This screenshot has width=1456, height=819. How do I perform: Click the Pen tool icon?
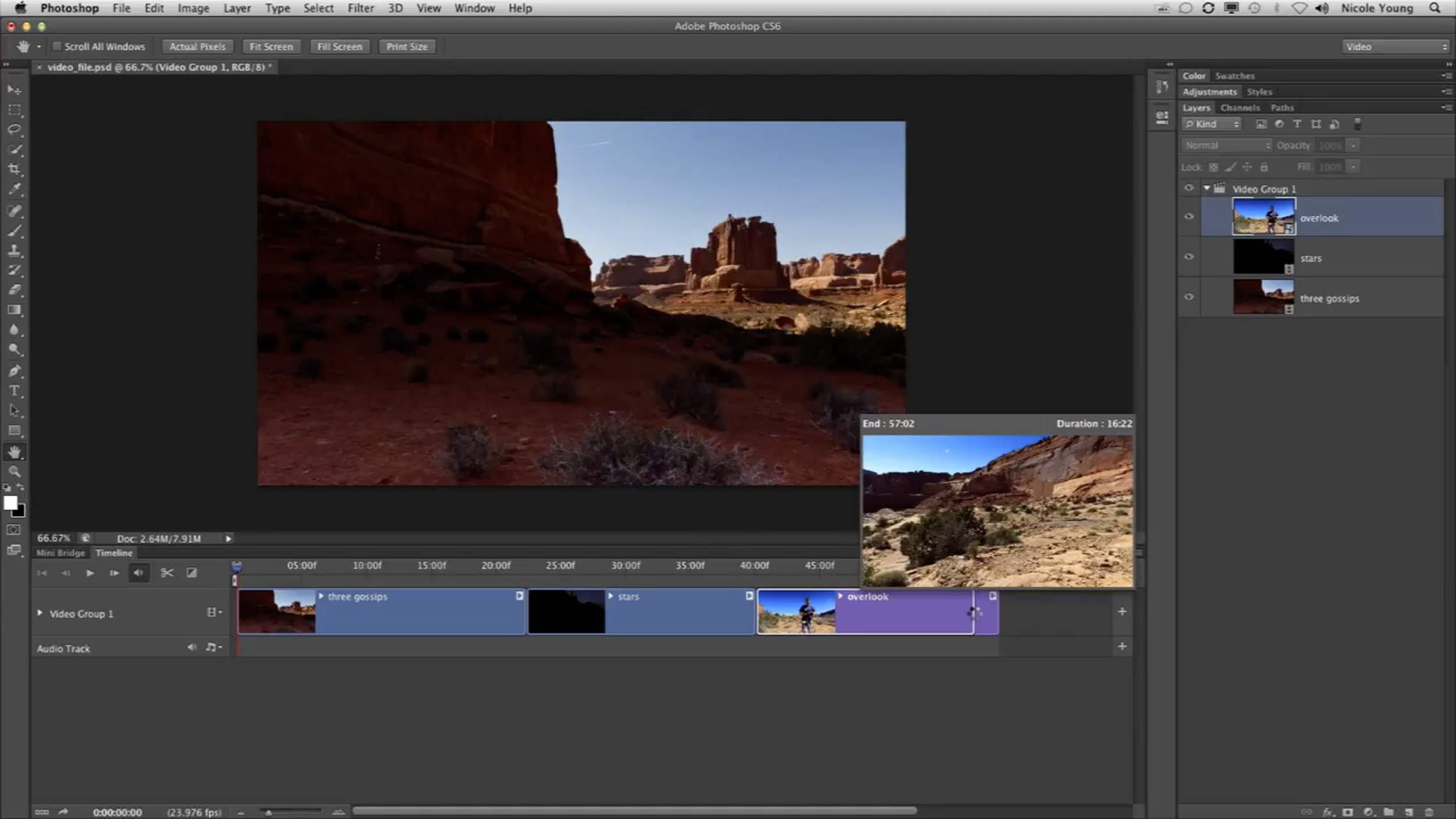coord(15,370)
